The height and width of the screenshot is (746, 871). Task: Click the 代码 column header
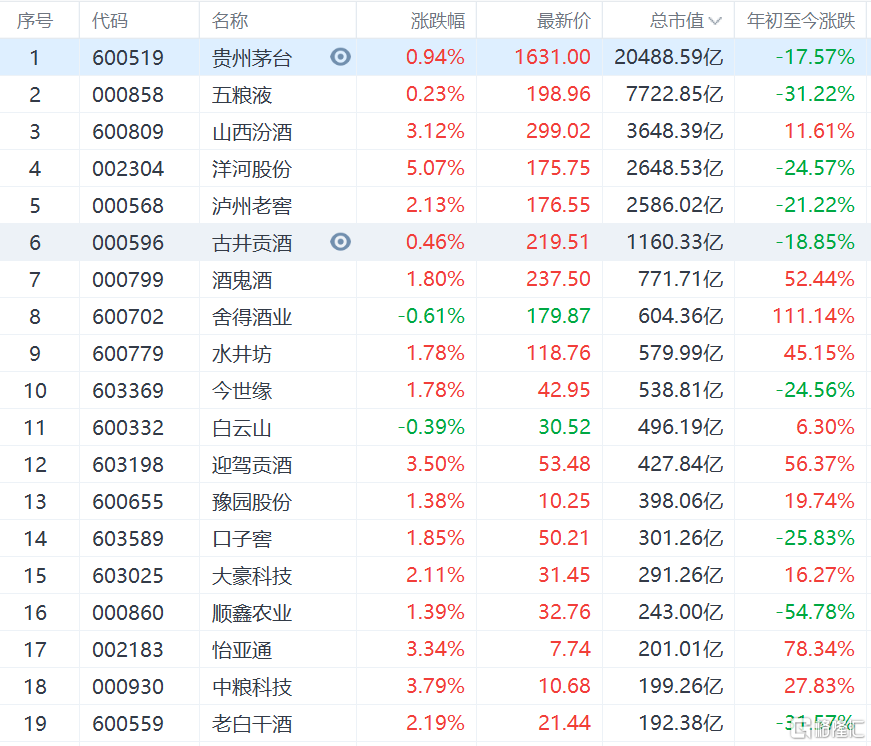point(110,21)
